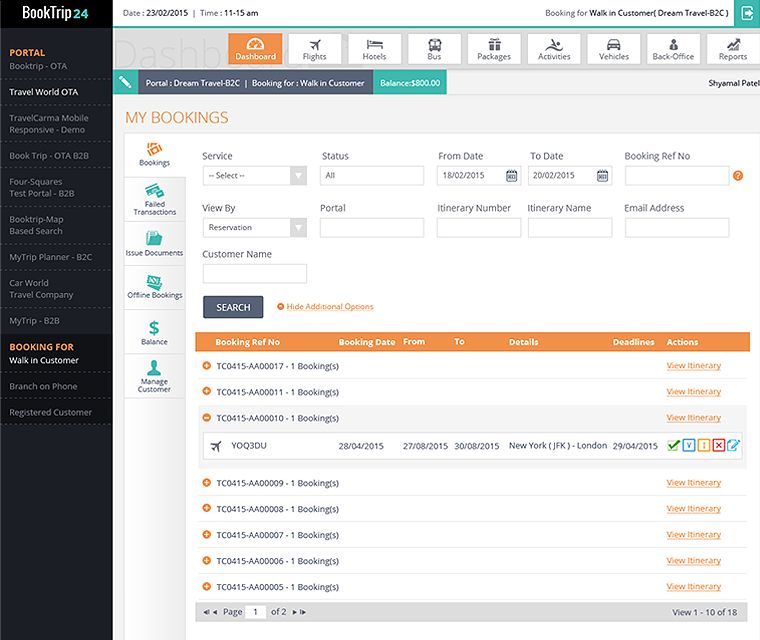Click the logout icon at top right
Image resolution: width=760 pixels, height=640 pixels.
(747, 13)
